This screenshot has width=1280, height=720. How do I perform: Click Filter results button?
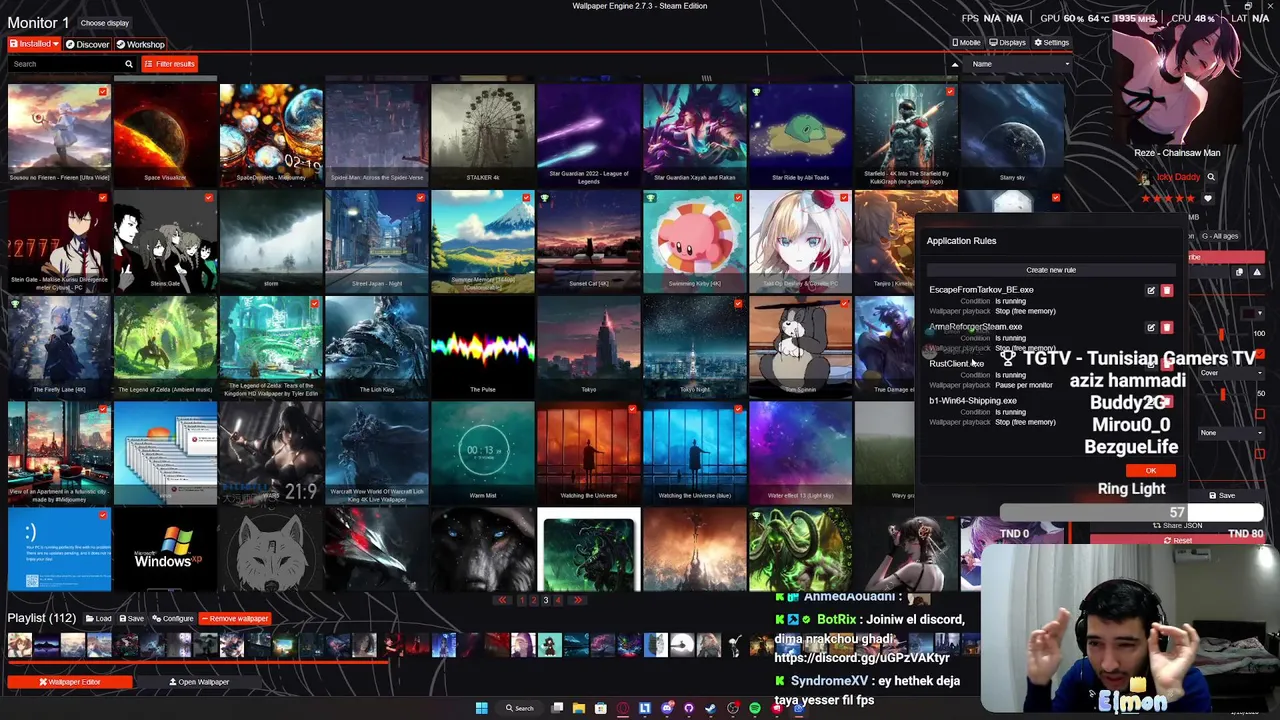pos(169,64)
